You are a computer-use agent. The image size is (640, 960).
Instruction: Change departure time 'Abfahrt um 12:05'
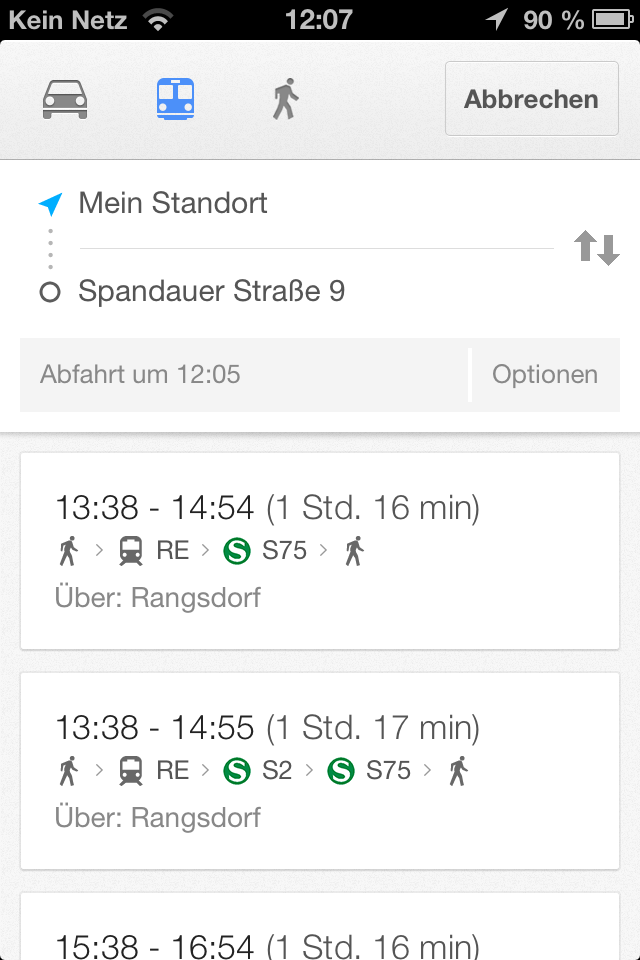(x=242, y=375)
